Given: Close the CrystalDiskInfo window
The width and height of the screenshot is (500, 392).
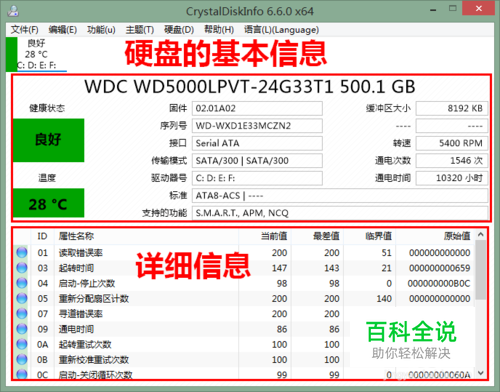Looking at the screenshot, I should (479, 8).
